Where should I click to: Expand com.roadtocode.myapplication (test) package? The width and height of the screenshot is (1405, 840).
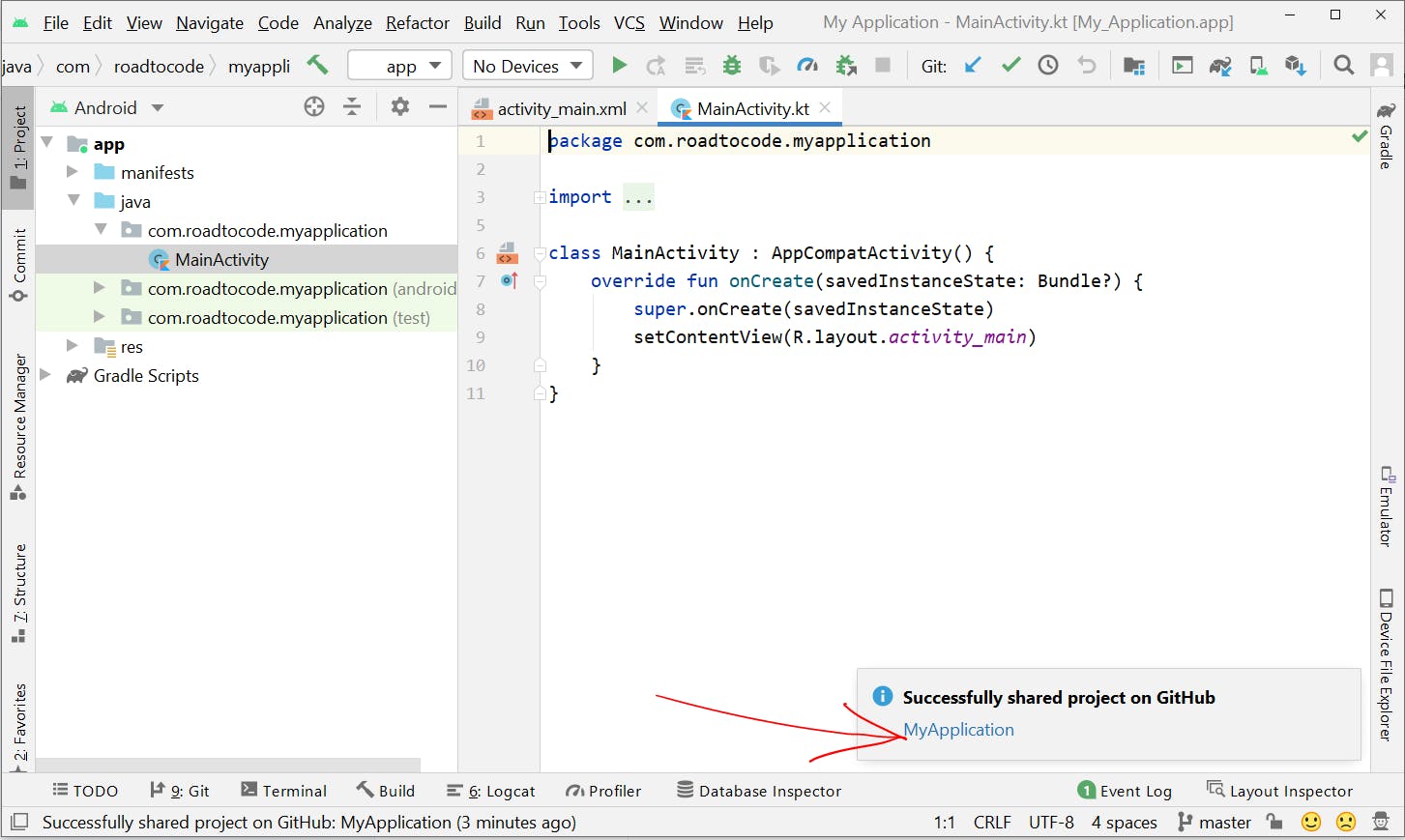[100, 317]
